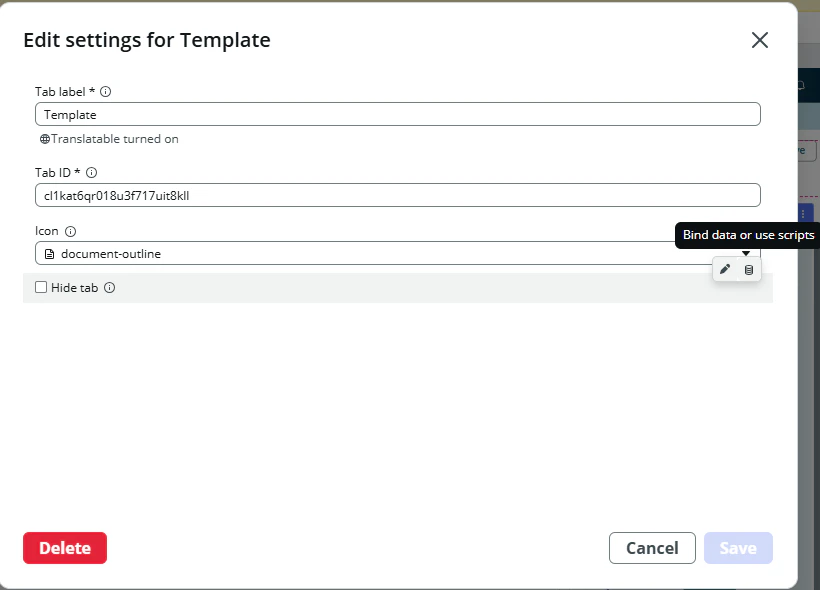
Task: Focus the Tab ID input field
Action: (x=397, y=195)
